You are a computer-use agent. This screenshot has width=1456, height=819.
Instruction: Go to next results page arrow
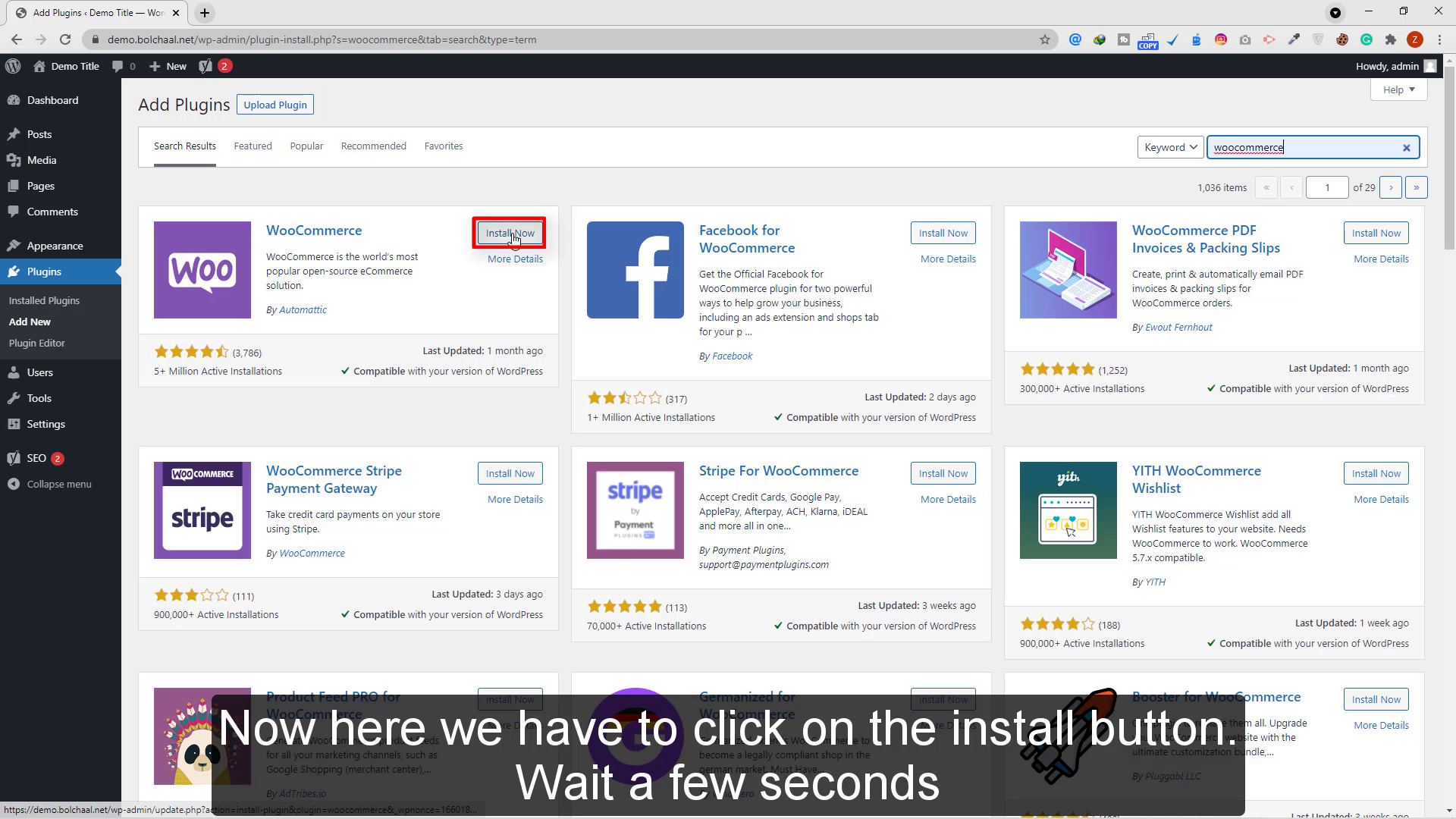[1391, 187]
